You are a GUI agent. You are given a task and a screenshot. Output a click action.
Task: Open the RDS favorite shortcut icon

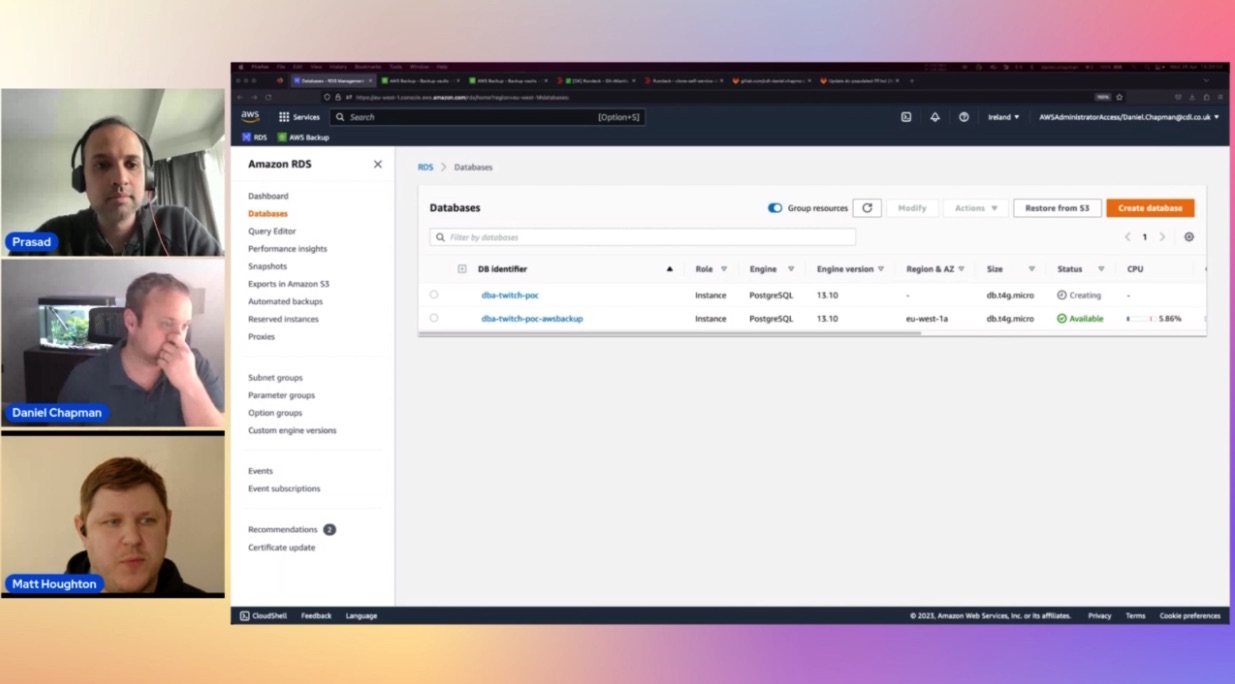(247, 137)
